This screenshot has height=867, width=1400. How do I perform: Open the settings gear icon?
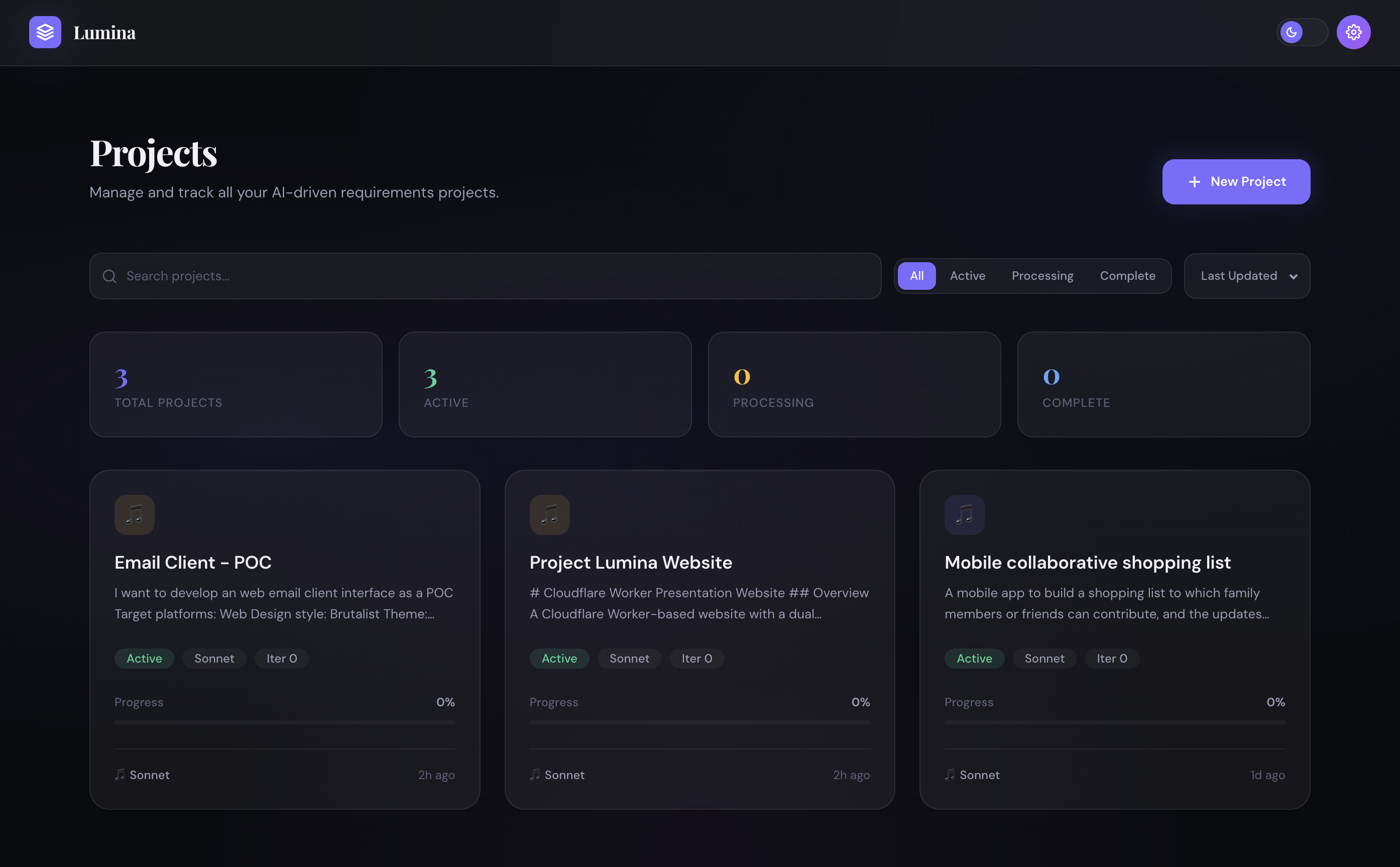coord(1354,32)
